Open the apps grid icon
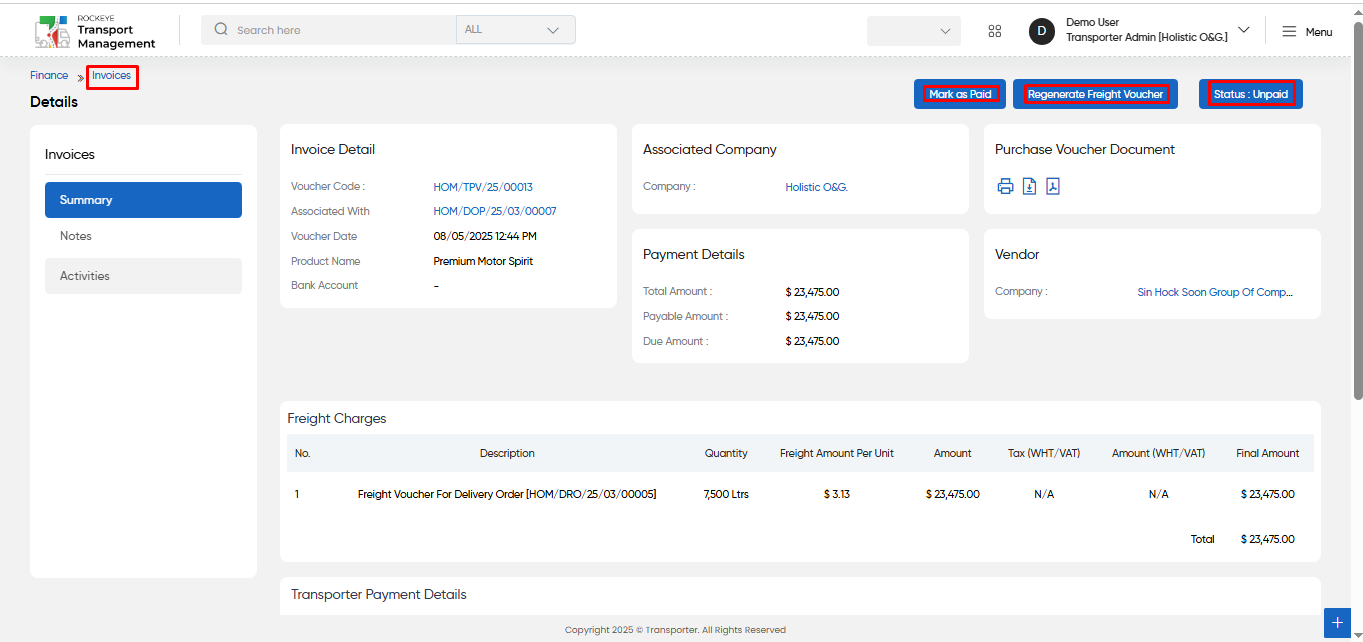Screen dimensions: 1363x642 (994, 31)
